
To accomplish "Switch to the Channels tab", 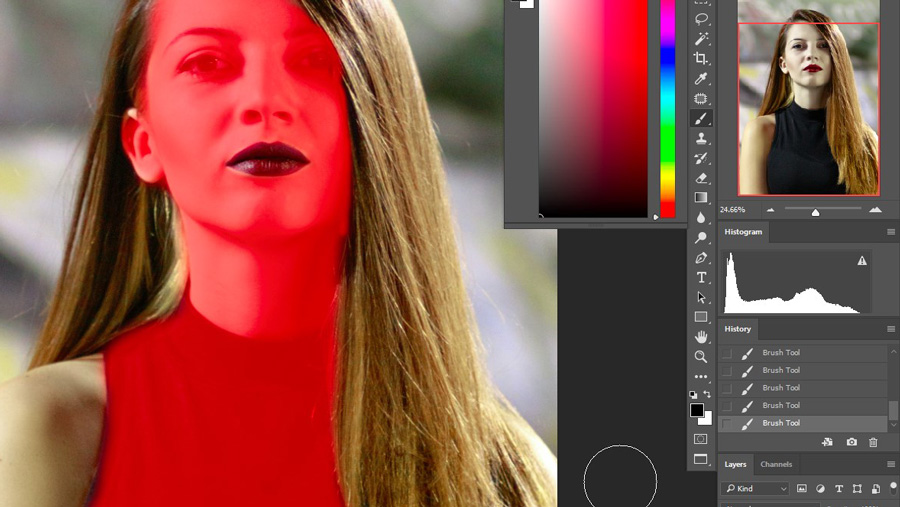I will pos(776,465).
